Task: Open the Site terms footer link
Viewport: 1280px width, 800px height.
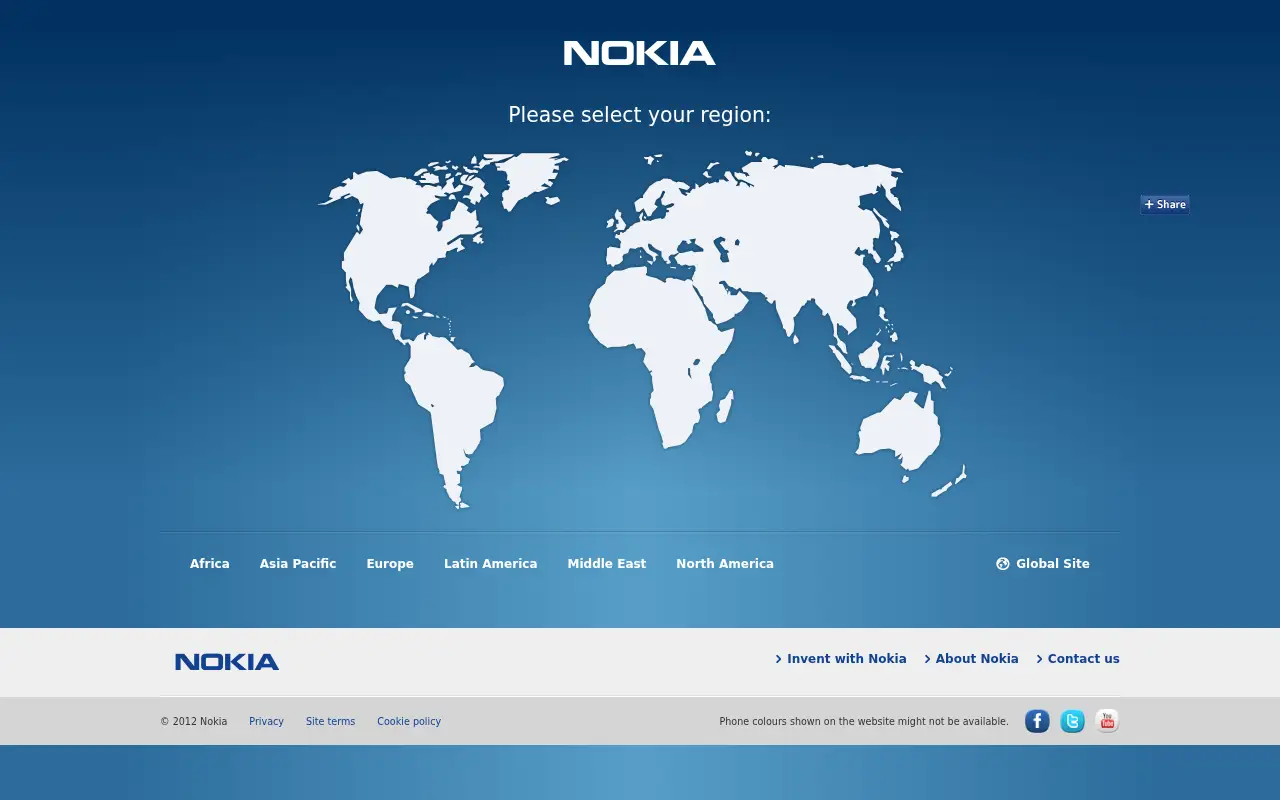Action: click(331, 721)
